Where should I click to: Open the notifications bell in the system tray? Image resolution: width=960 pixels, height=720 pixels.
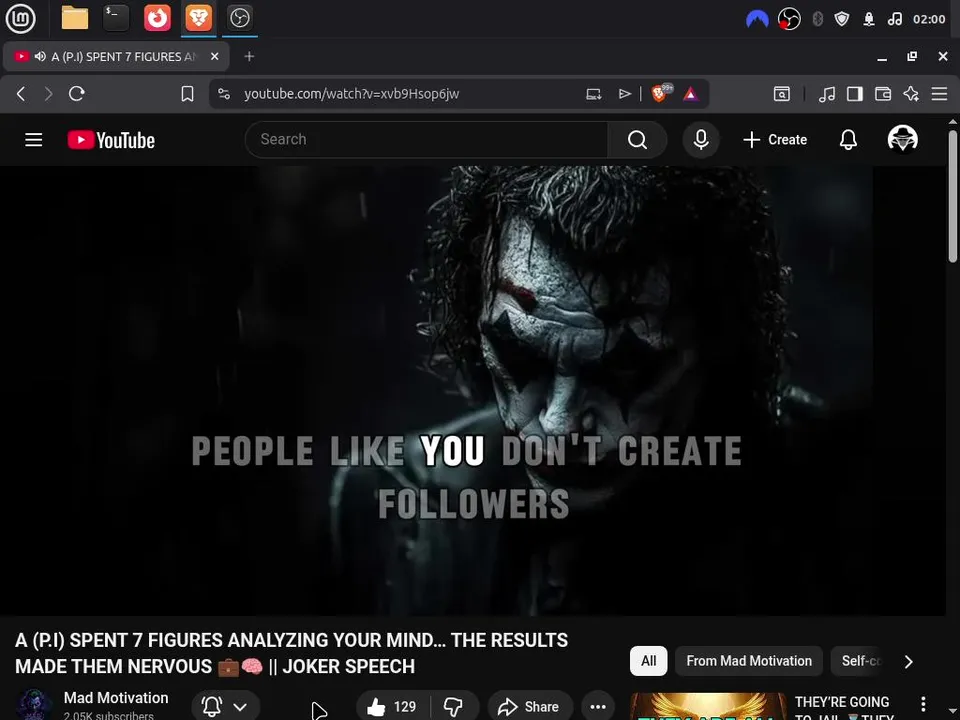[x=868, y=19]
